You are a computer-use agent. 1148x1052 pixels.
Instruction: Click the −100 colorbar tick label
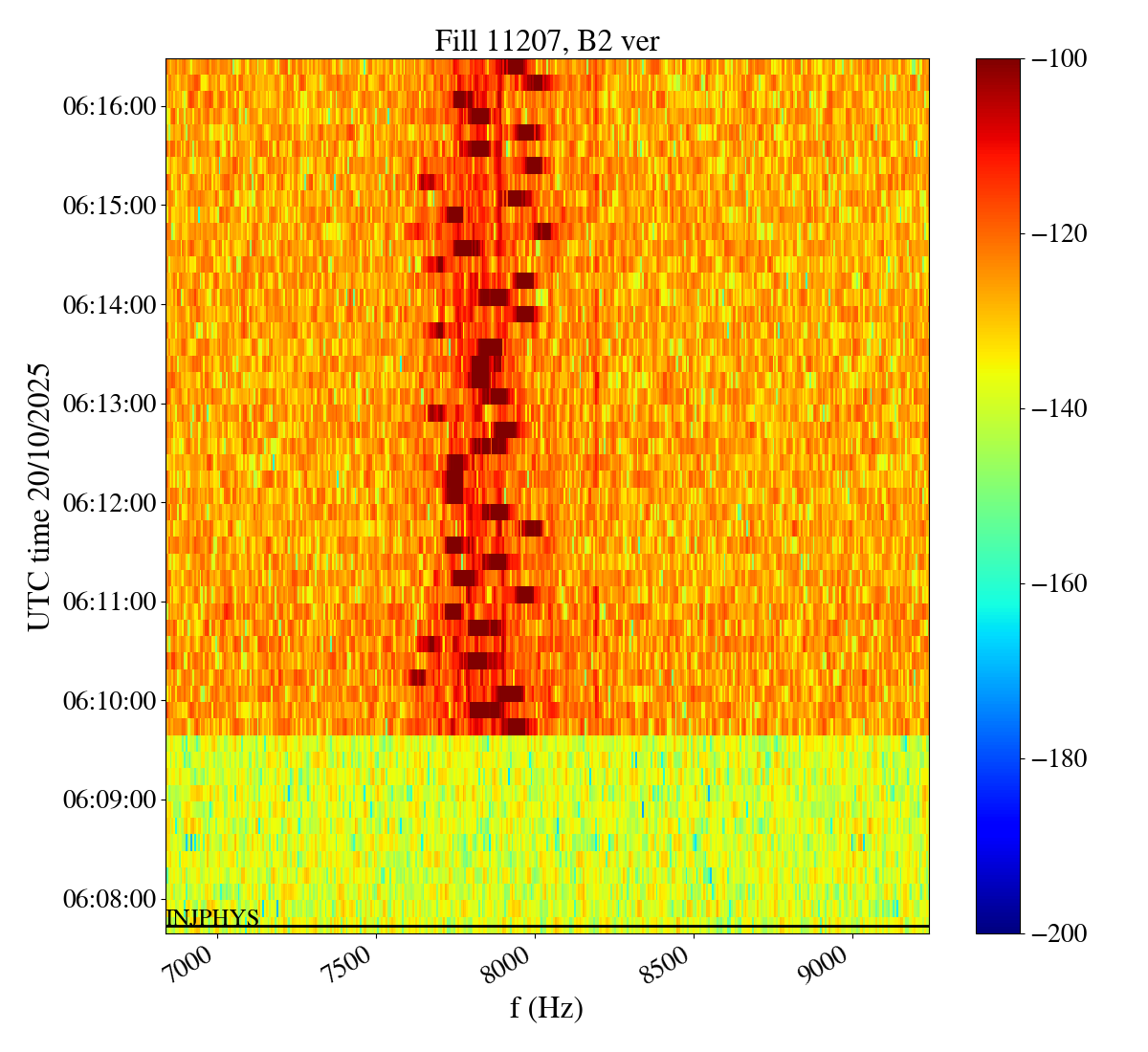[x=1059, y=59]
